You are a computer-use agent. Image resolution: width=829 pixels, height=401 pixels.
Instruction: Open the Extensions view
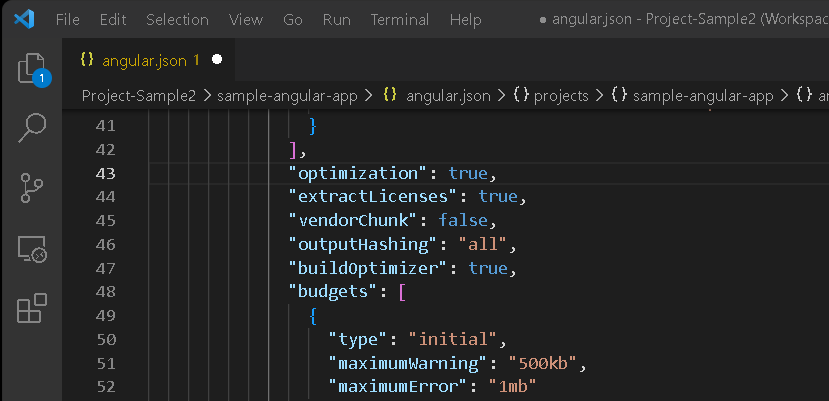(32, 308)
